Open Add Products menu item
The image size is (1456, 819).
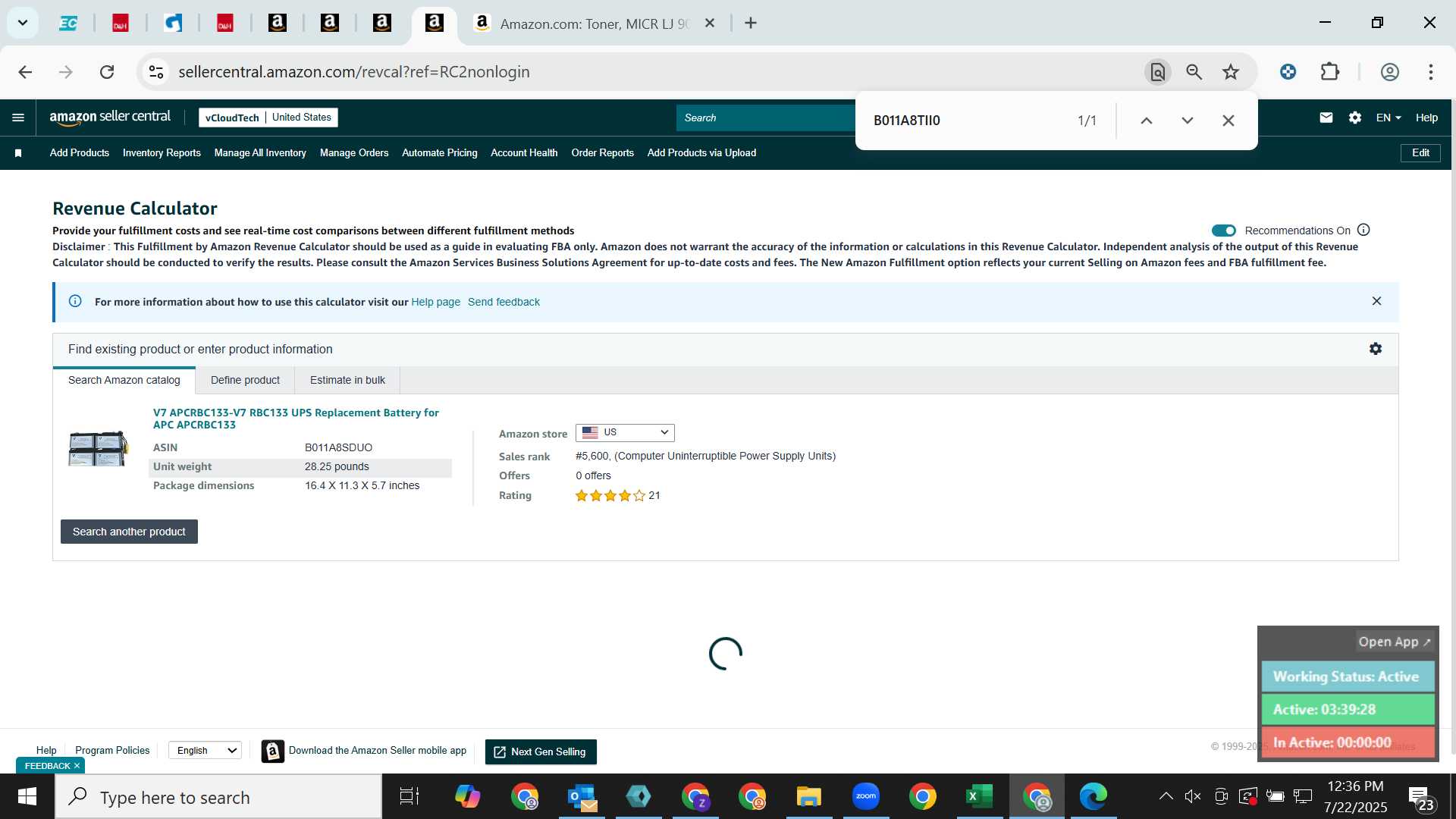click(x=80, y=153)
